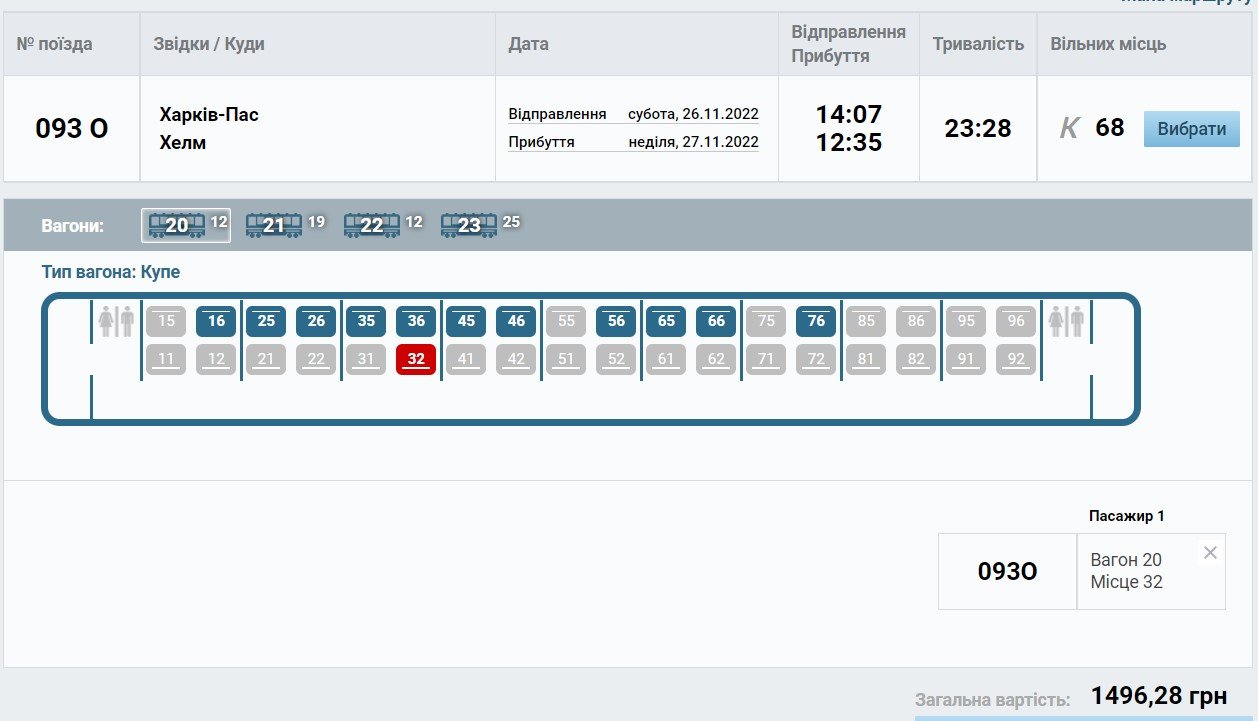
Task: Choose free seat 46
Action: 516,321
